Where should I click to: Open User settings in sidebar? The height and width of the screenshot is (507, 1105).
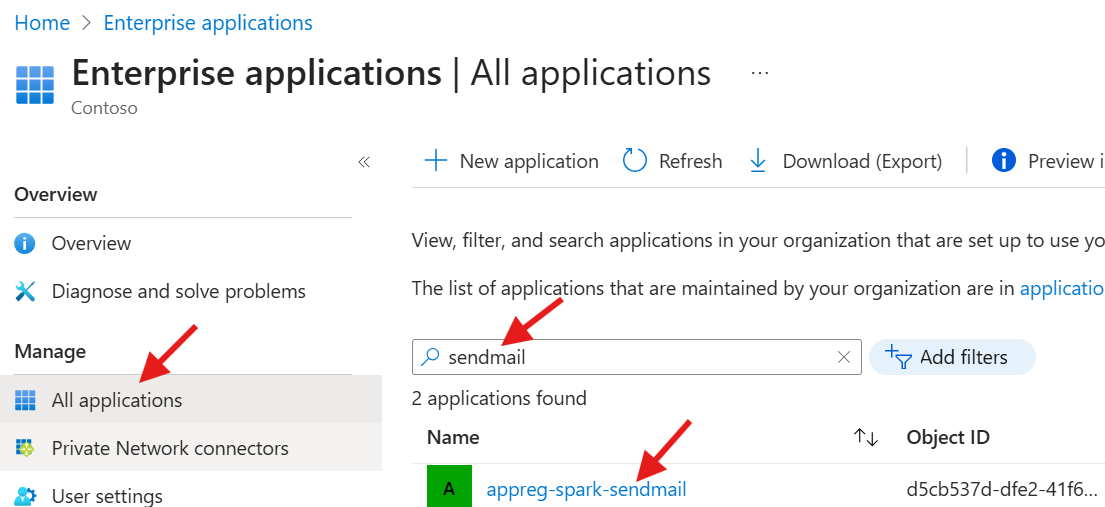(x=107, y=496)
